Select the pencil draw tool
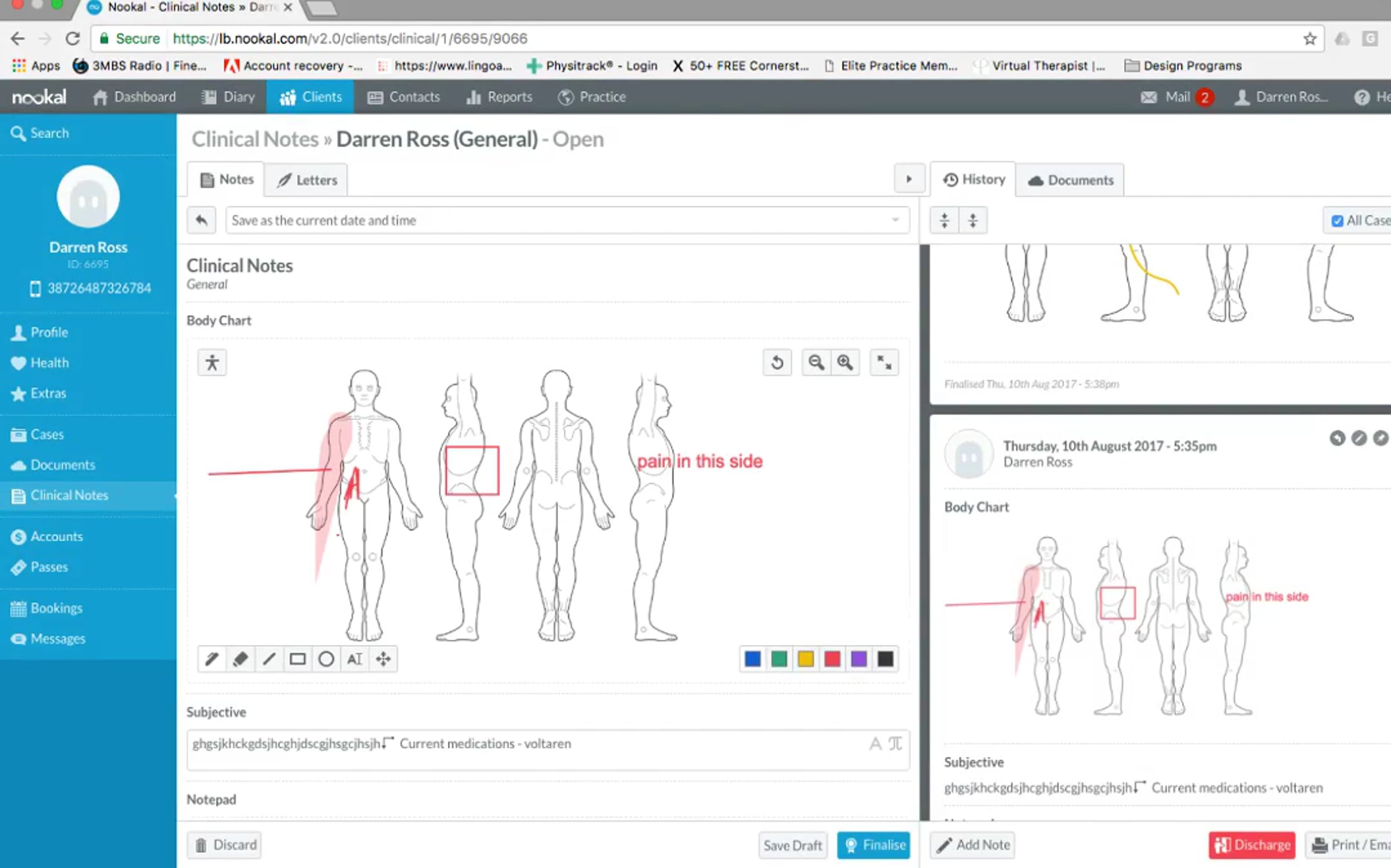This screenshot has height=868, width=1391. coord(212,659)
